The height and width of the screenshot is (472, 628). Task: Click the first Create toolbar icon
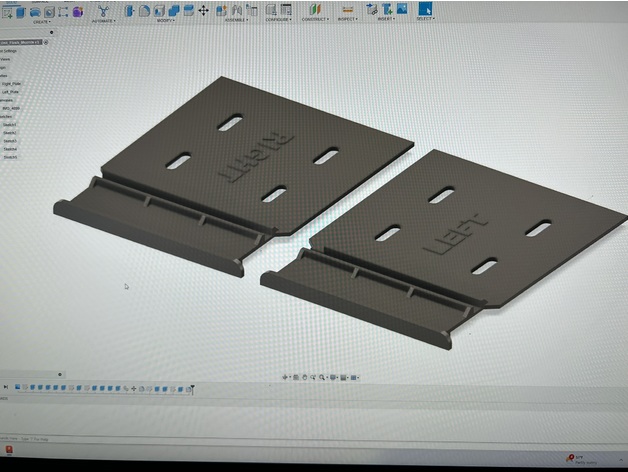(9, 11)
